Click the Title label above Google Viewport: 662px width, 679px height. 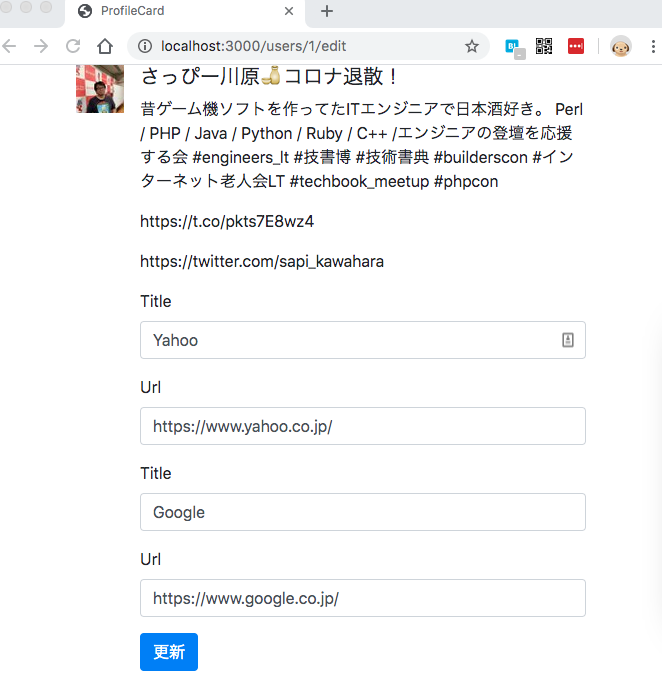156,473
